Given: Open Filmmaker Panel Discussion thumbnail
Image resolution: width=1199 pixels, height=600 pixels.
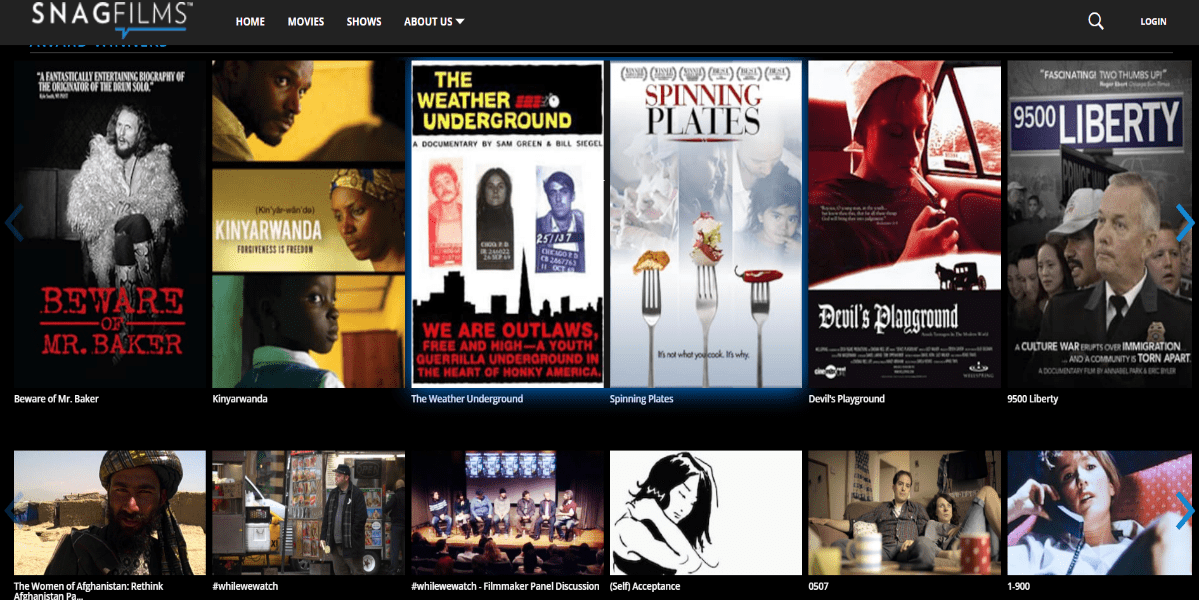Looking at the screenshot, I should tap(507, 513).
